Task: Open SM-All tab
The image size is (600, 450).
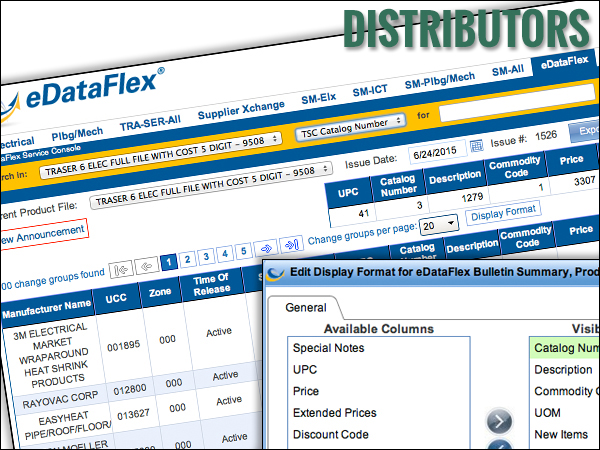Action: tap(507, 71)
